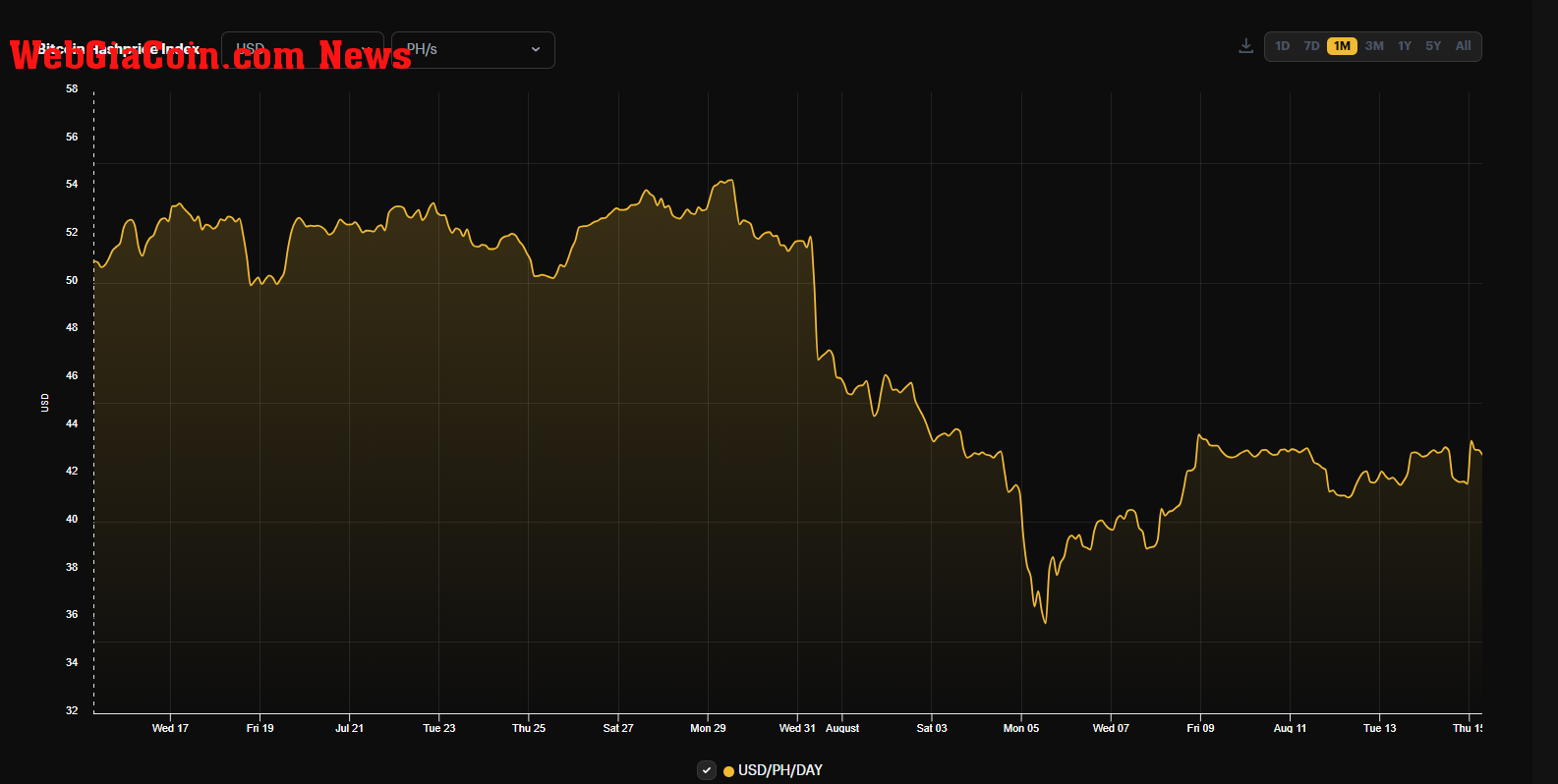Select the 1M time range
The image size is (1558, 784).
coord(1342,46)
